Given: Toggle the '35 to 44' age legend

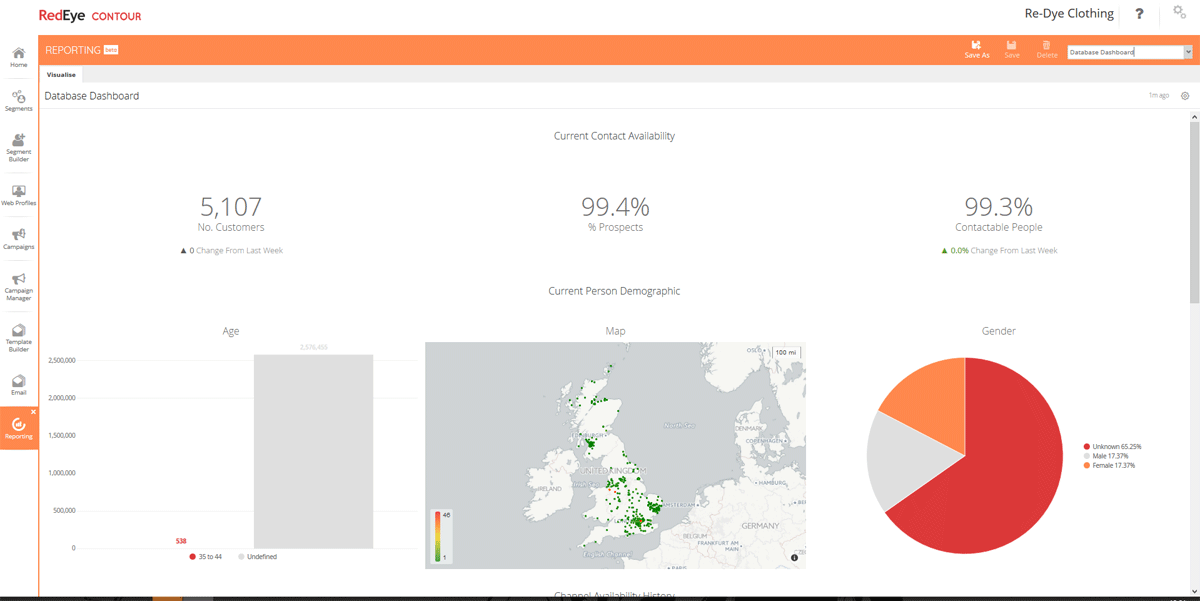Looking at the screenshot, I should pos(205,557).
